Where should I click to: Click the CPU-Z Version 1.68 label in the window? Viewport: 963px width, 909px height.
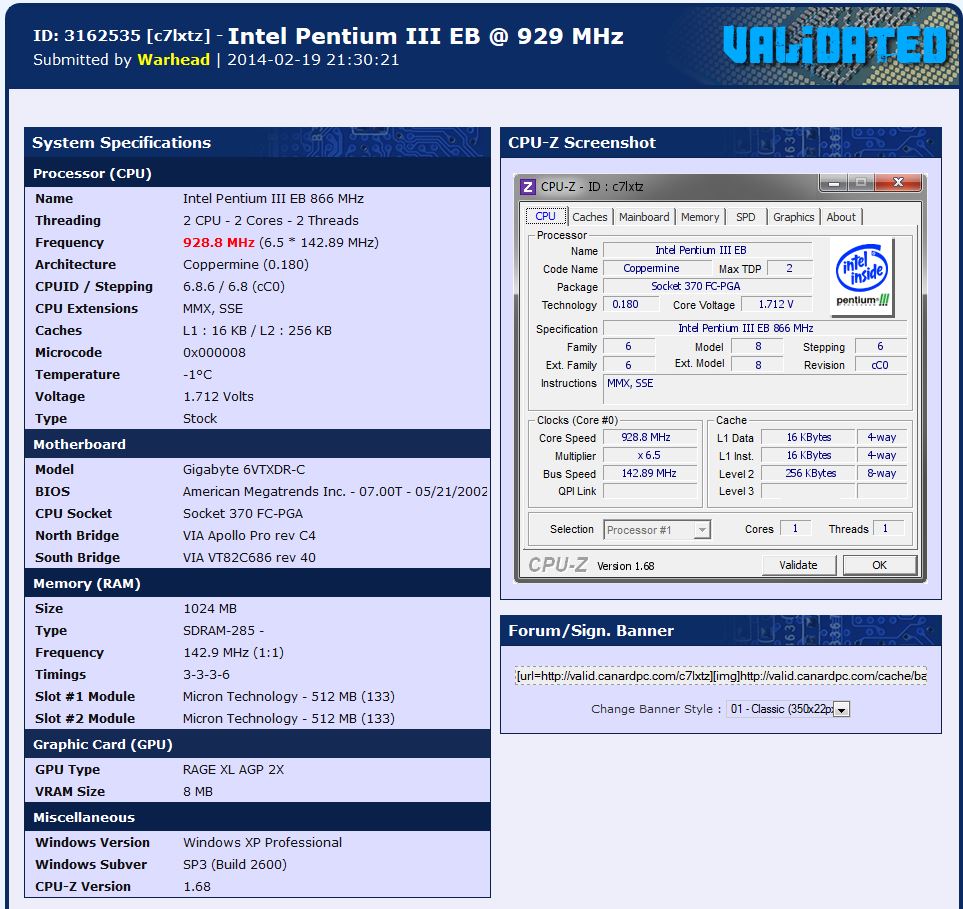click(x=625, y=566)
